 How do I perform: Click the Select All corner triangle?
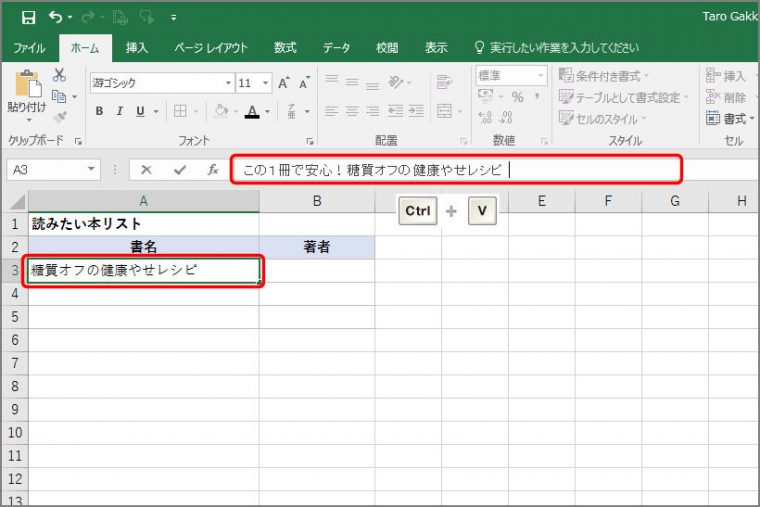tap(17, 202)
